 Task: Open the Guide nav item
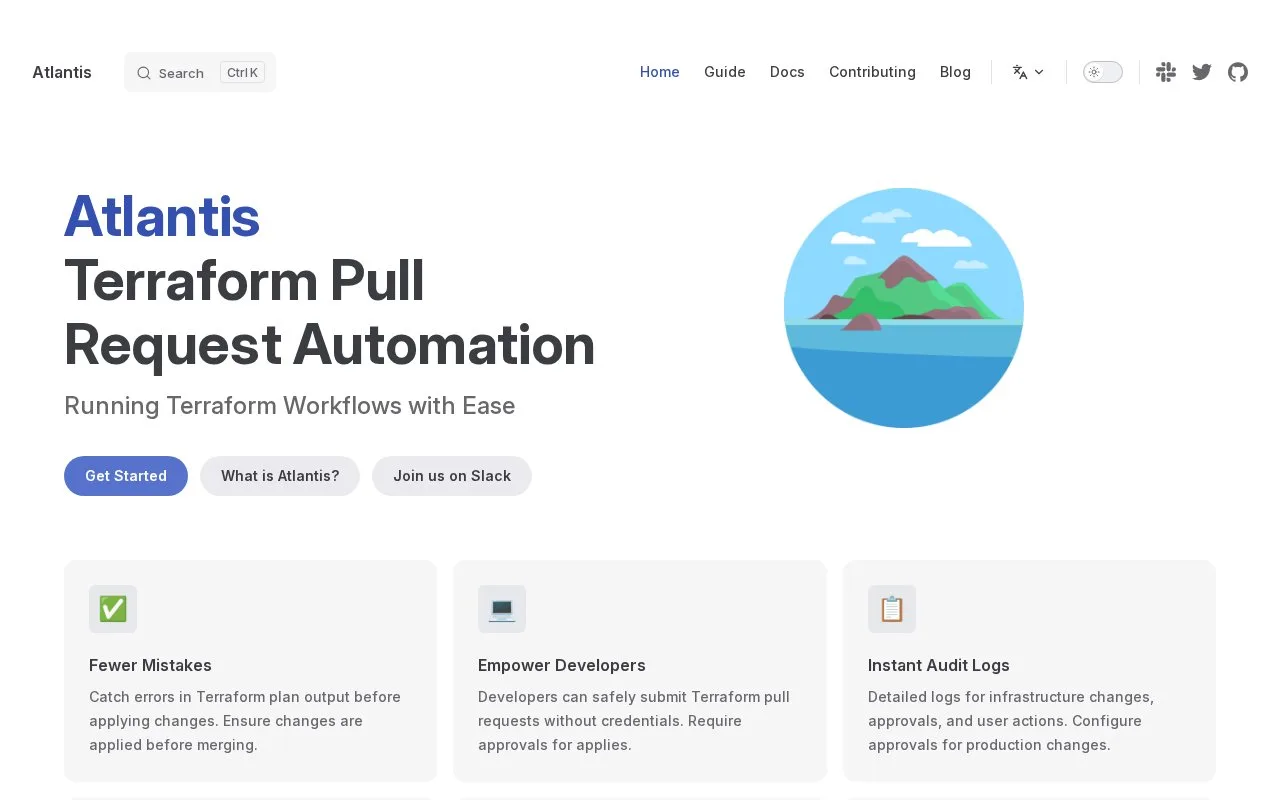point(725,72)
